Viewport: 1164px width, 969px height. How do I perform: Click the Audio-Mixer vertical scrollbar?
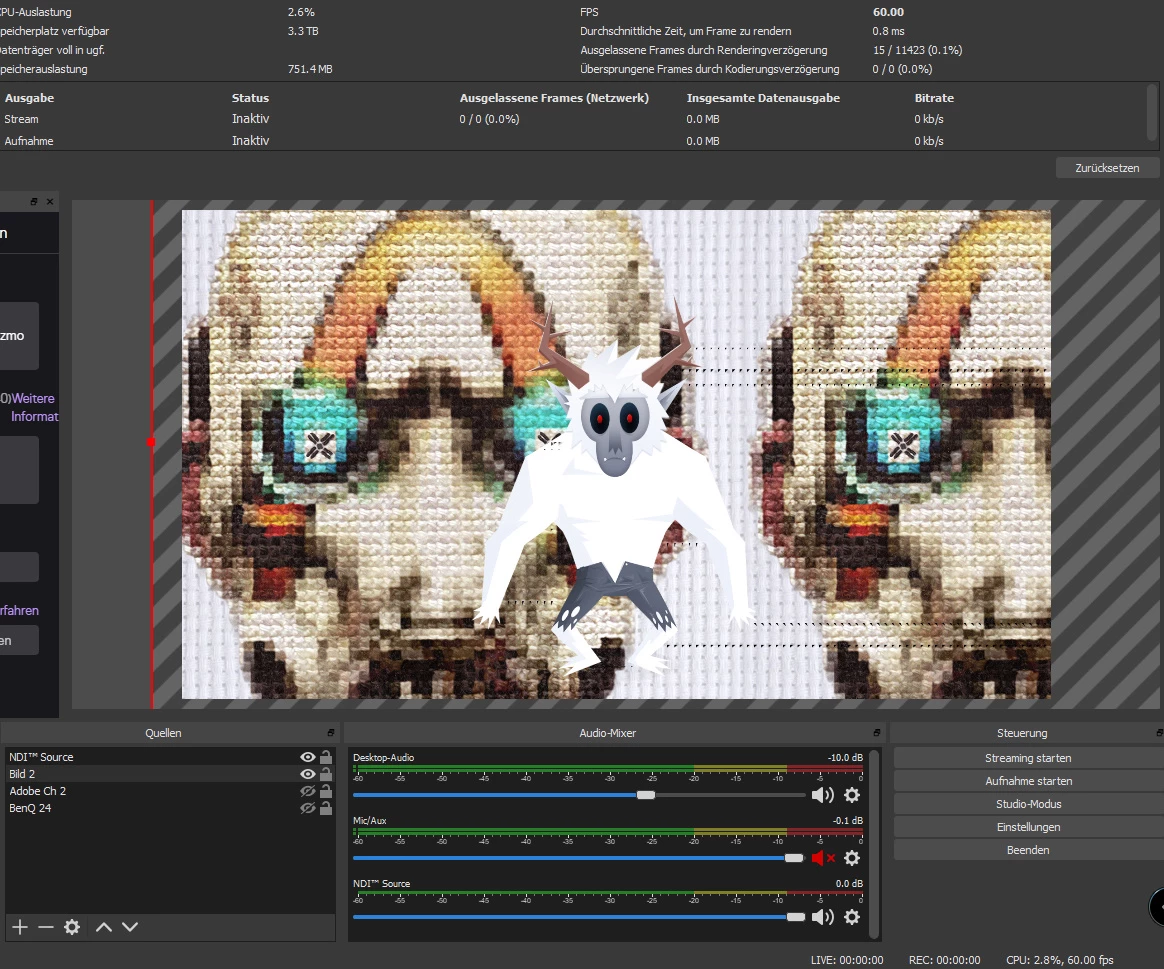(x=874, y=844)
